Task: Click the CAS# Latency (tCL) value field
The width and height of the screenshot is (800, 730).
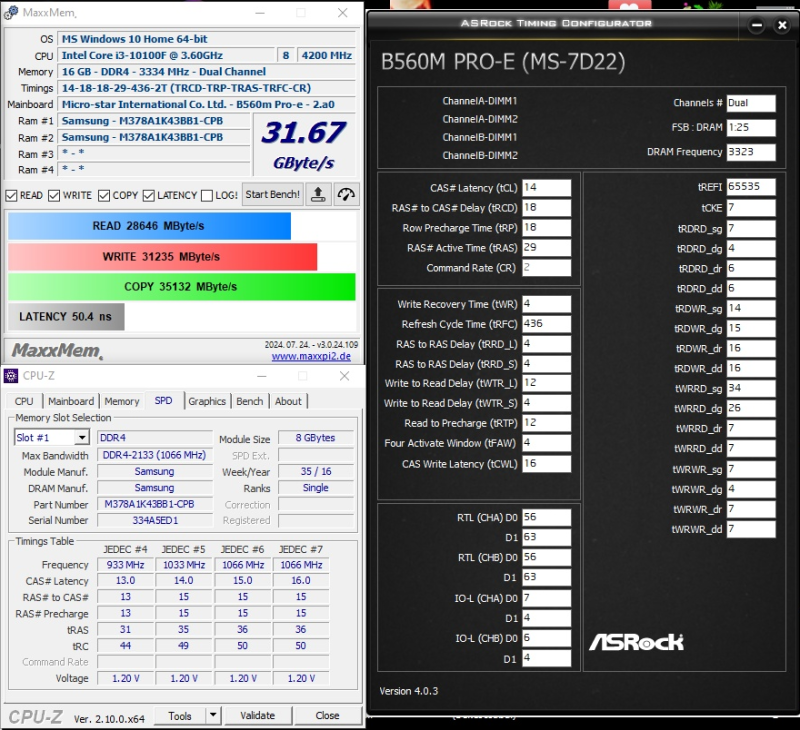Action: point(546,187)
